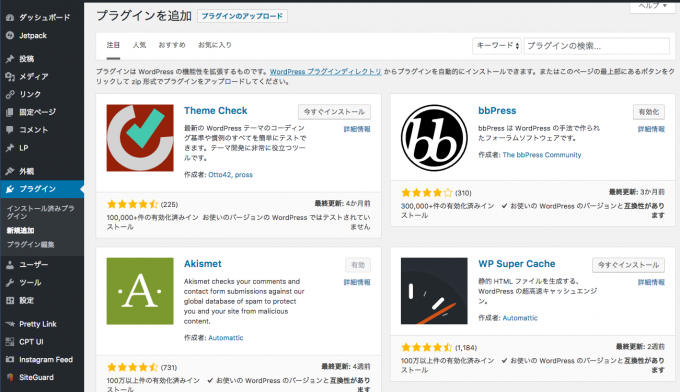This screenshot has height=392, width=680.
Task: Open the WP Super Cache title link
Action: (517, 264)
